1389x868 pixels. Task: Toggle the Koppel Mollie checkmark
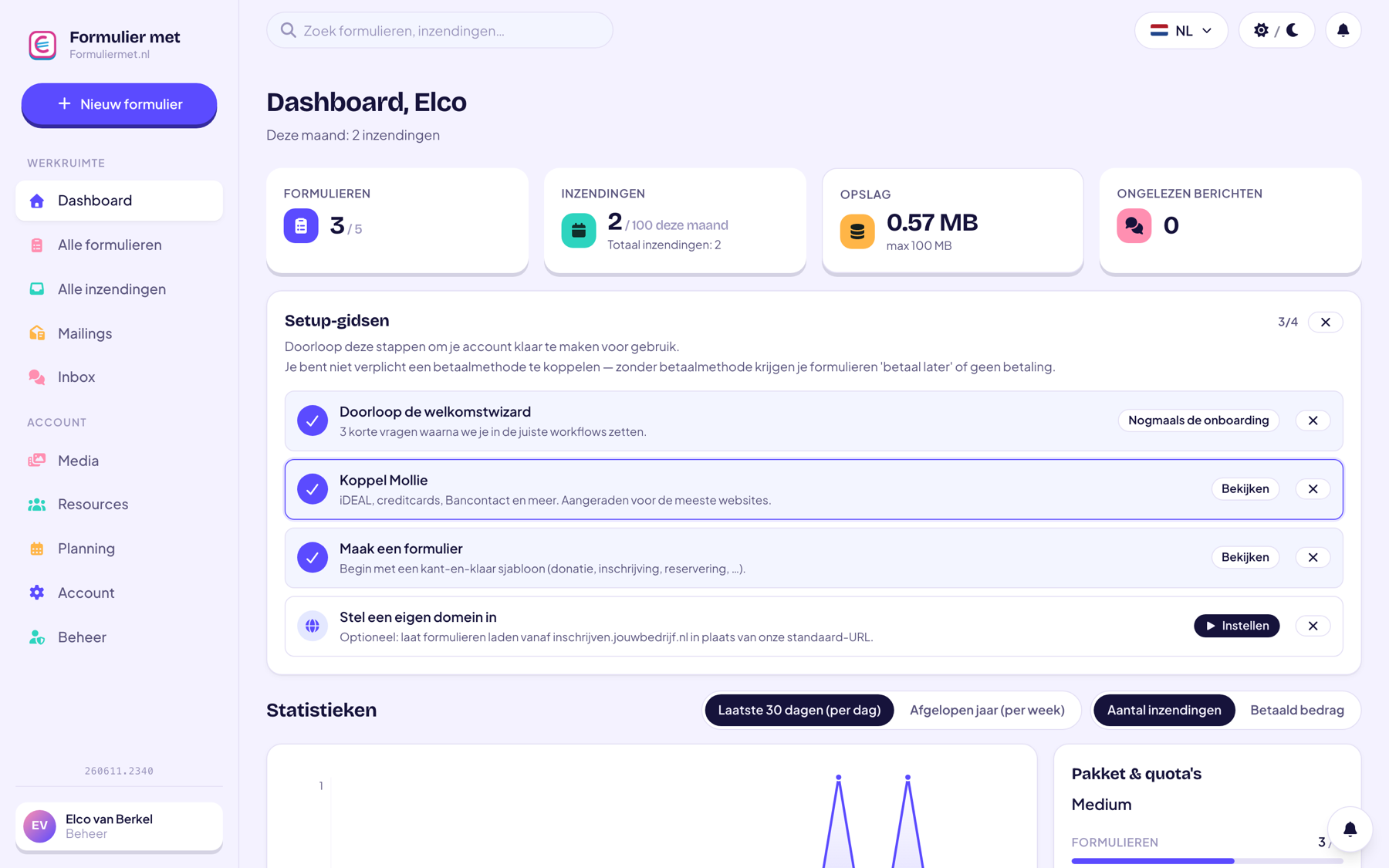(313, 489)
